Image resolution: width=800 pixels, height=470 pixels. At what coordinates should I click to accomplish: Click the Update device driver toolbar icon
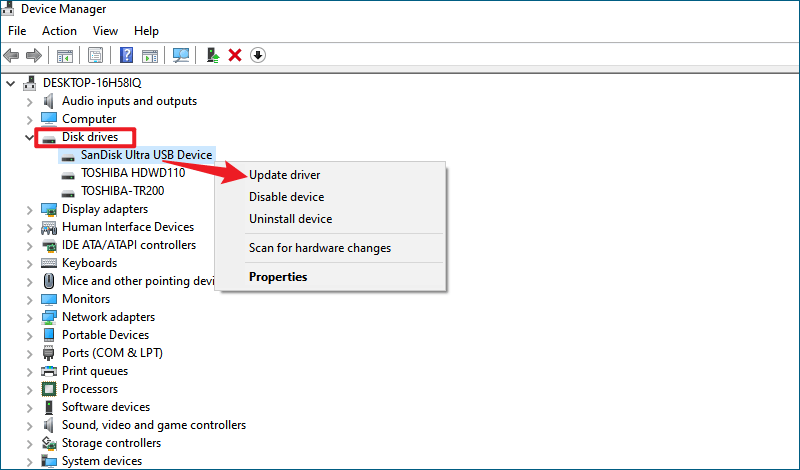pos(213,55)
